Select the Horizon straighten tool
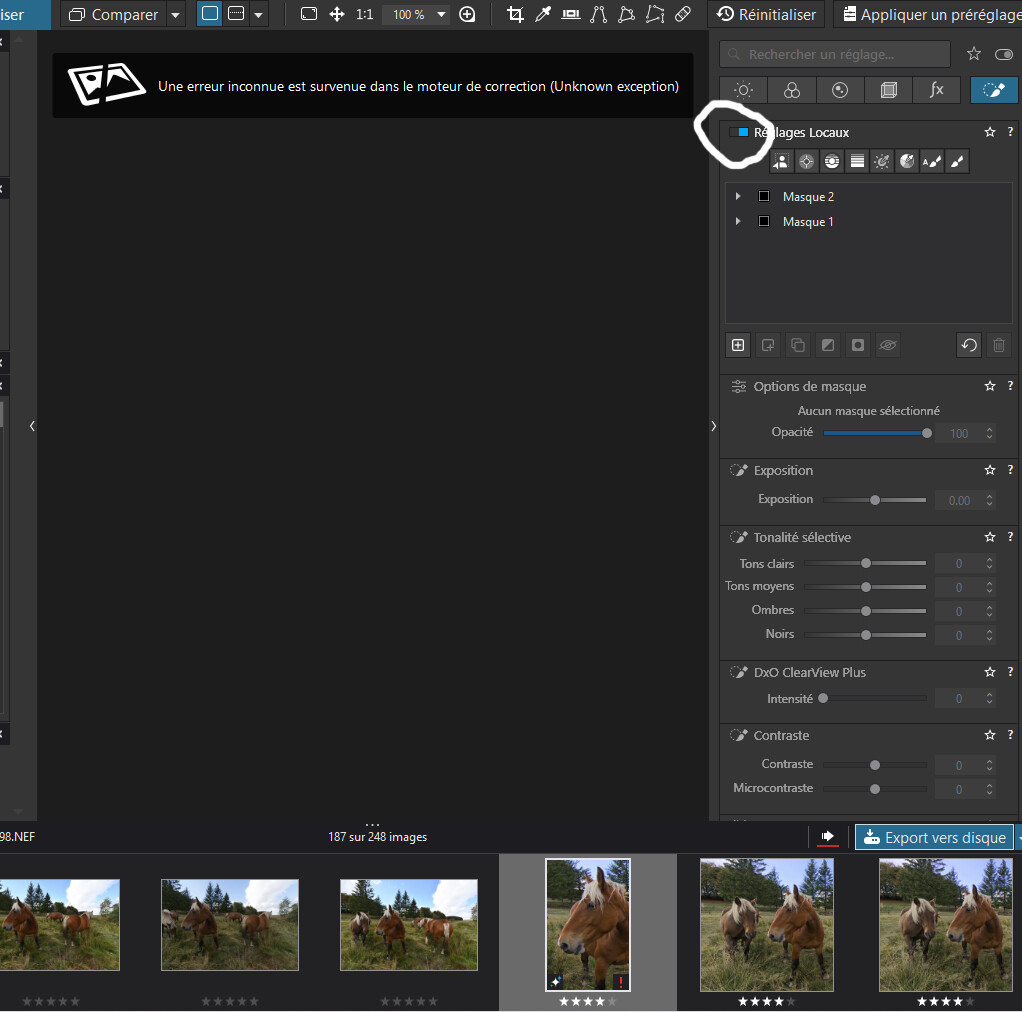 click(571, 15)
